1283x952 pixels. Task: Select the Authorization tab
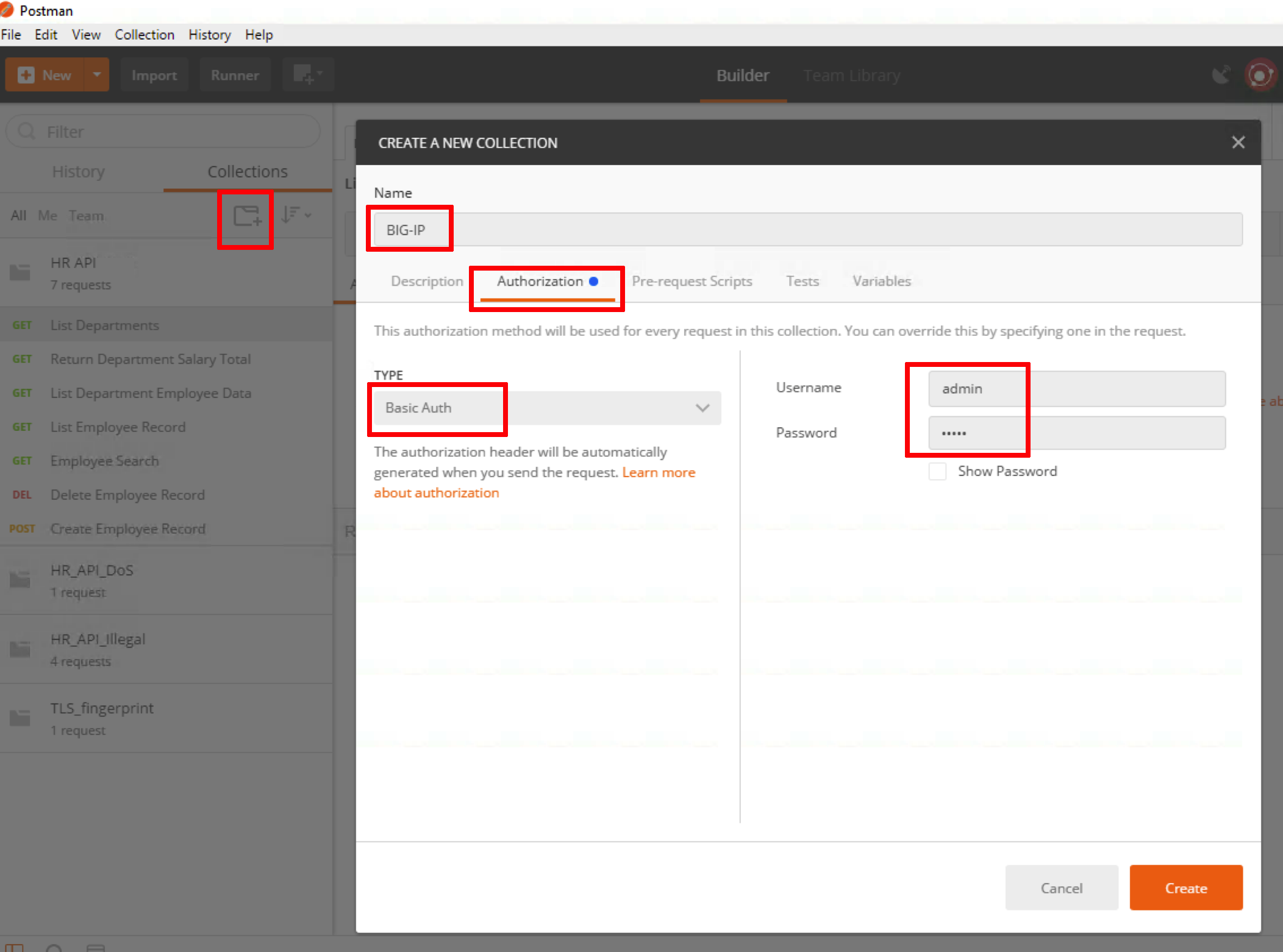coord(547,281)
